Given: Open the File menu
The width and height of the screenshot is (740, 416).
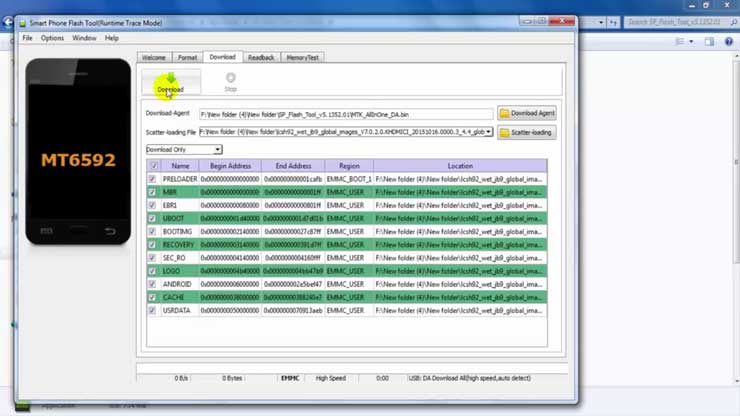Looking at the screenshot, I should pos(27,38).
